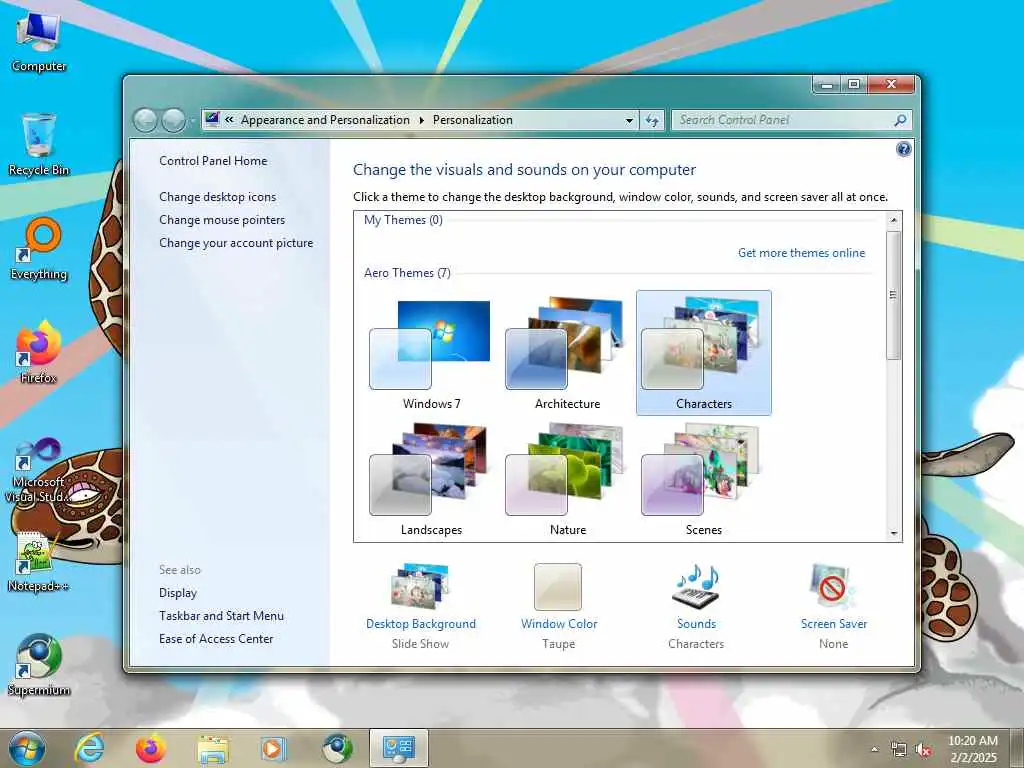Select the Notepad++ desktop shortcut

[39, 562]
